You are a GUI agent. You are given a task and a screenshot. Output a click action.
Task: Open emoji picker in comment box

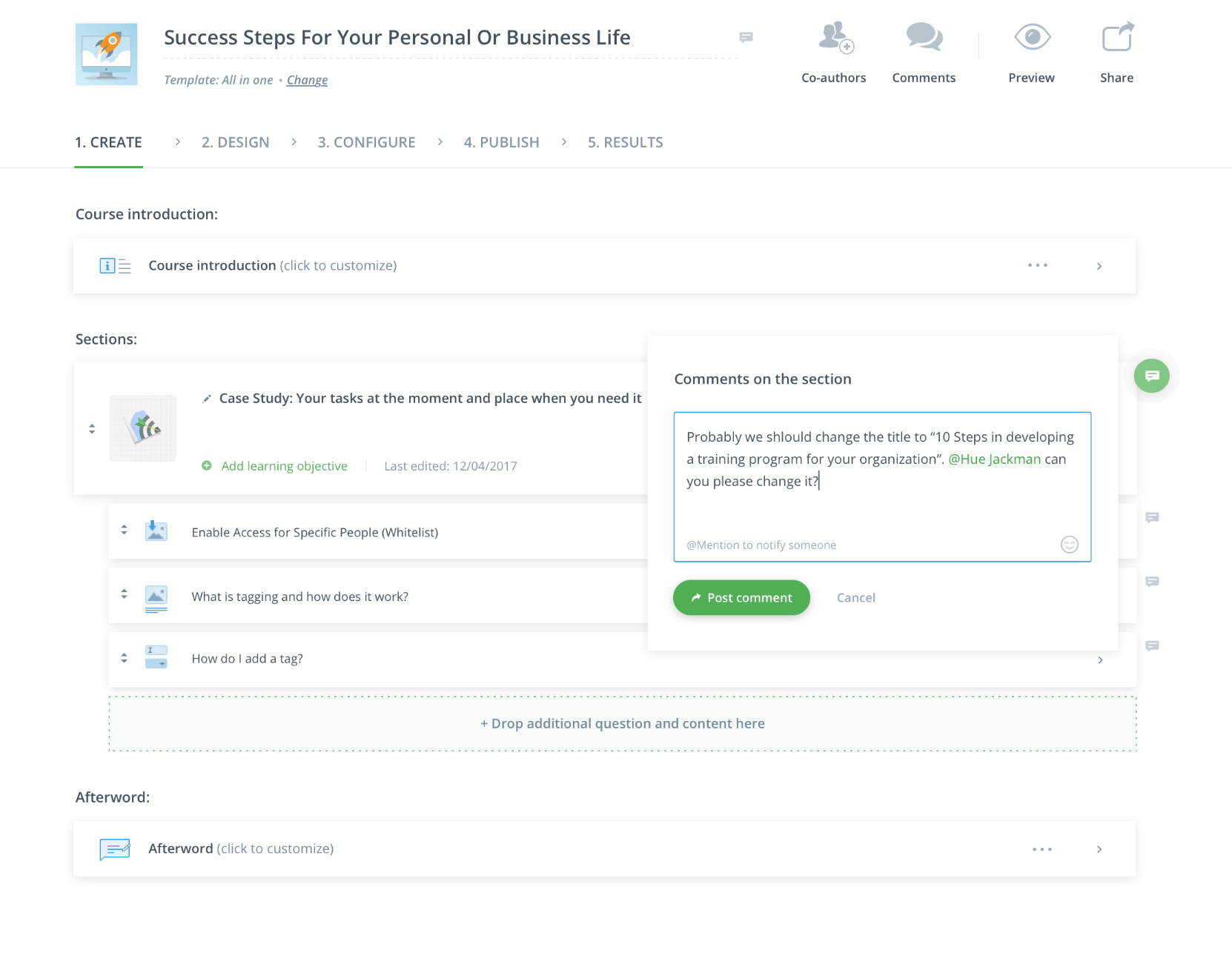[x=1069, y=545]
